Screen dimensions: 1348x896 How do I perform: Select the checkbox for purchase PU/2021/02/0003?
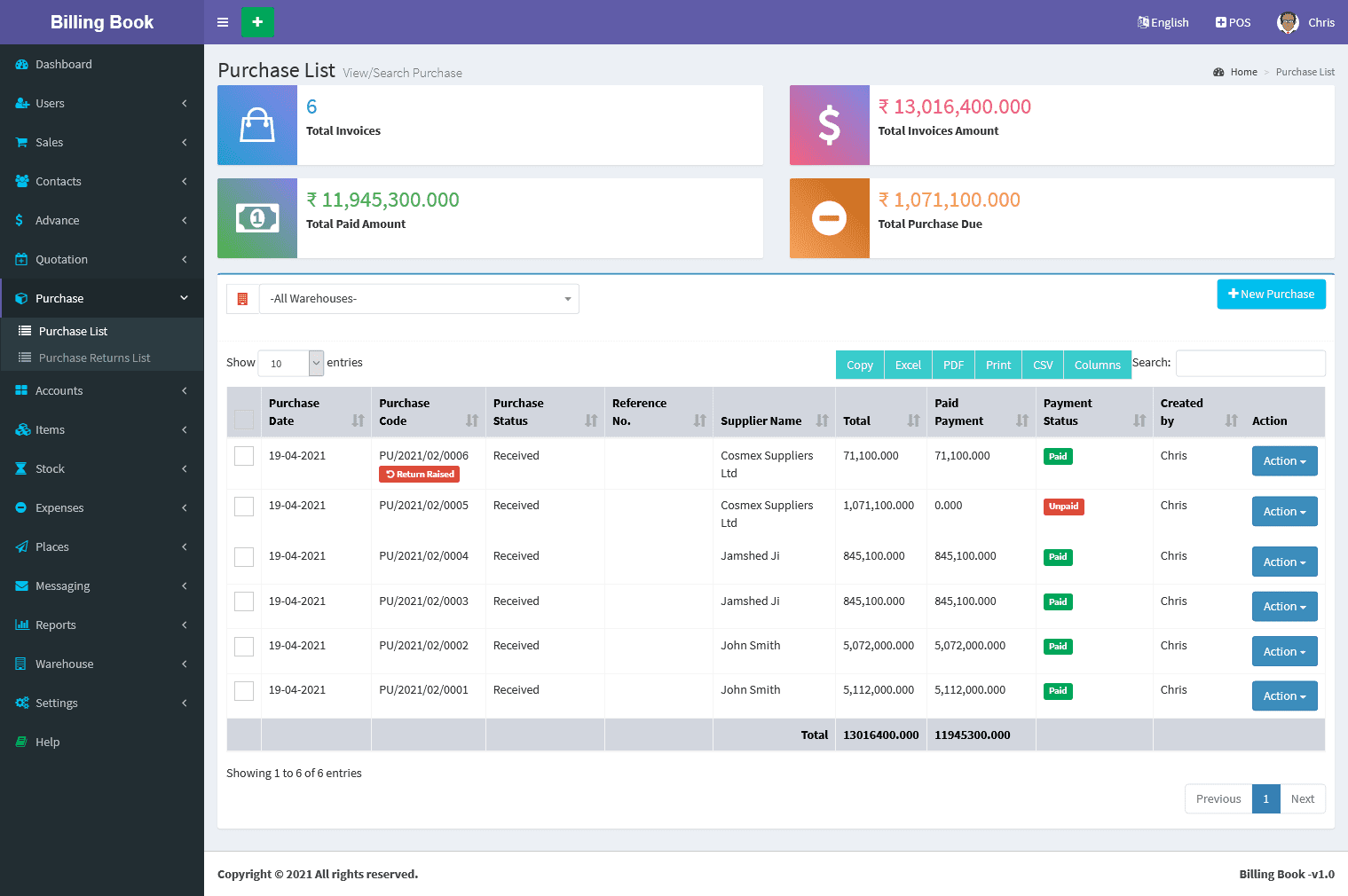click(x=244, y=601)
